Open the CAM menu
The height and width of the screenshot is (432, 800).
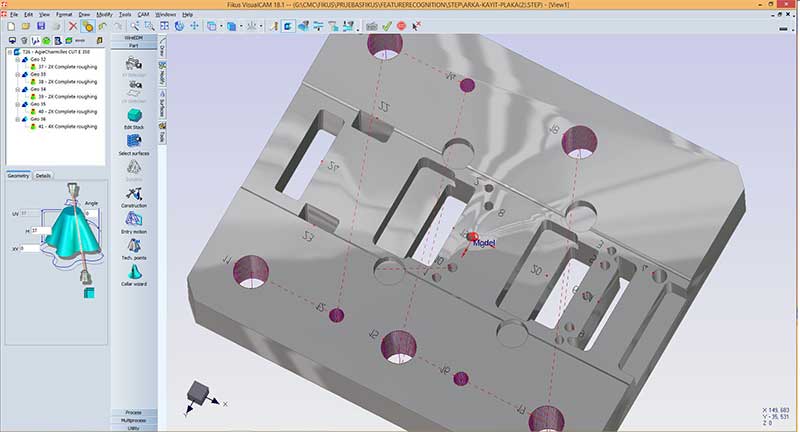pyautogui.click(x=144, y=15)
